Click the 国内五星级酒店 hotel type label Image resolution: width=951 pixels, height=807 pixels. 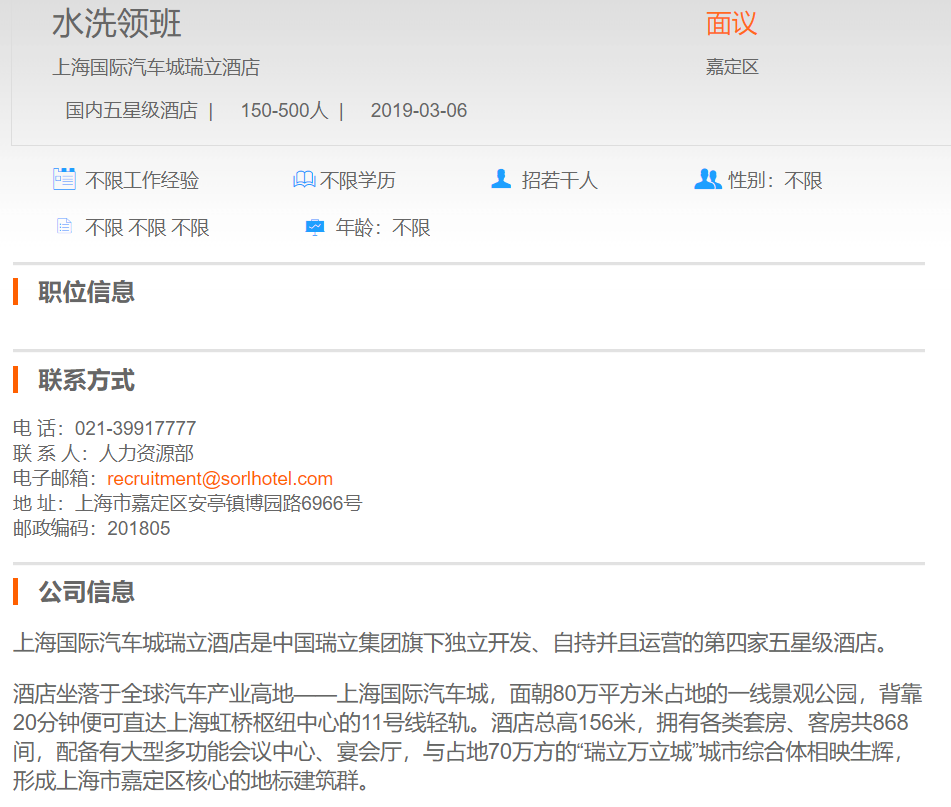(132, 110)
